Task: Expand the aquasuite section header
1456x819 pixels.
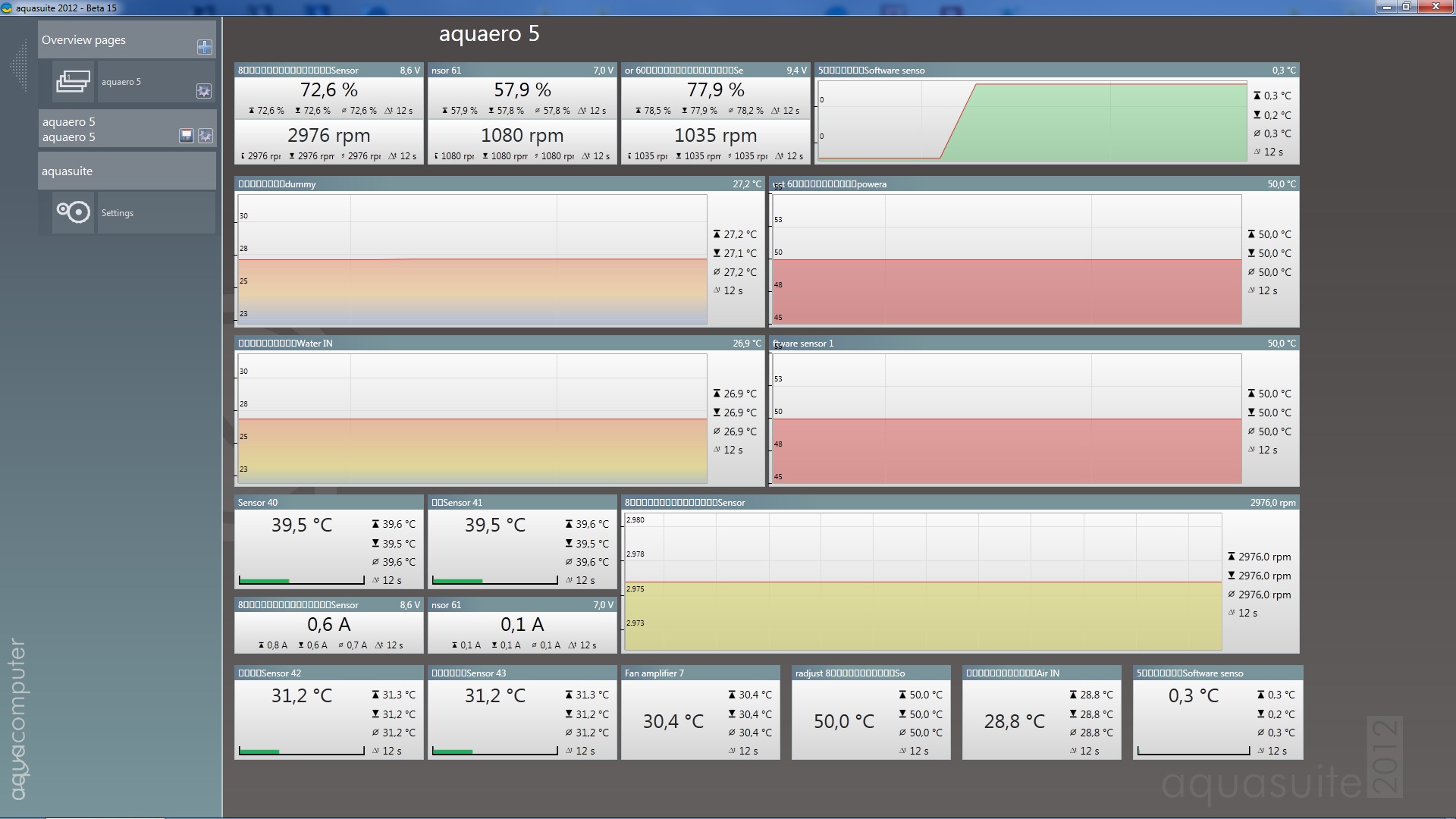Action: (x=127, y=171)
